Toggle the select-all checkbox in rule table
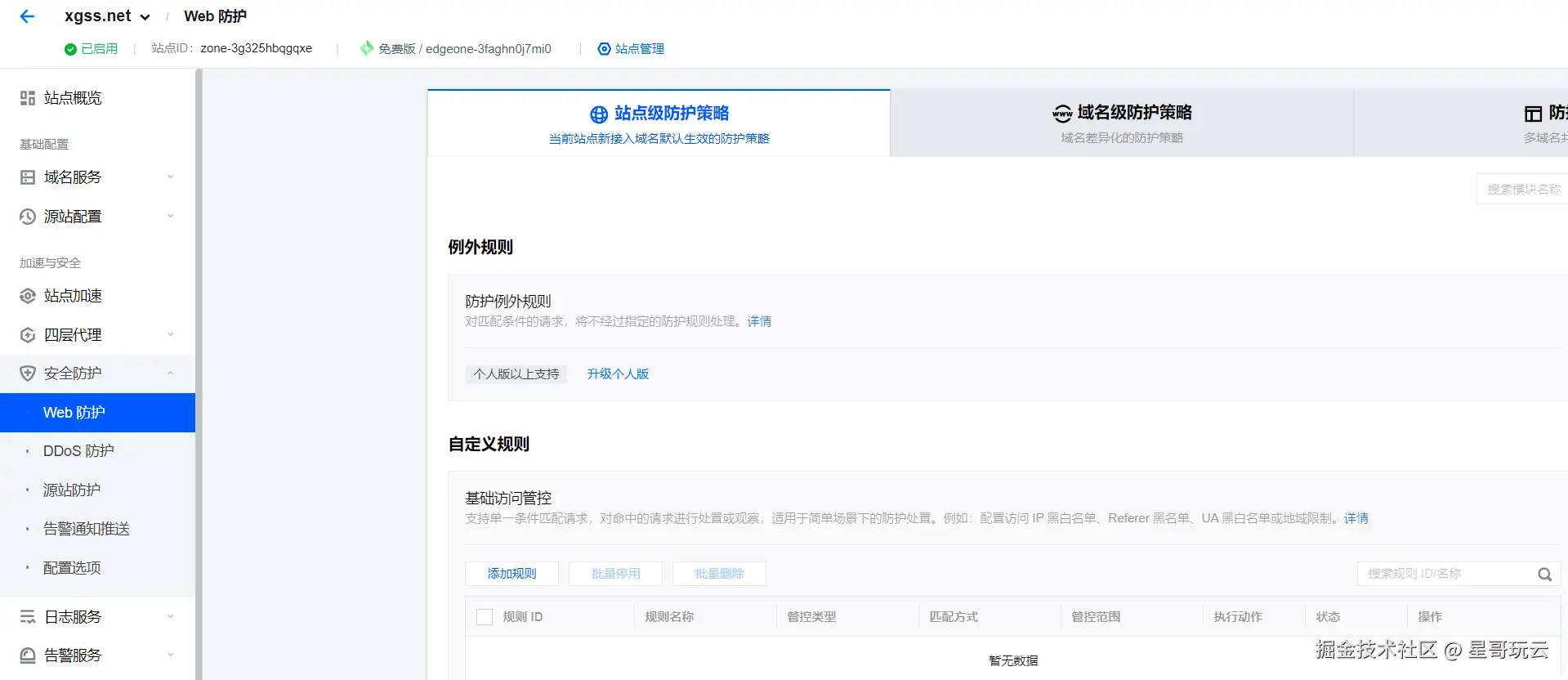 pyautogui.click(x=485, y=617)
